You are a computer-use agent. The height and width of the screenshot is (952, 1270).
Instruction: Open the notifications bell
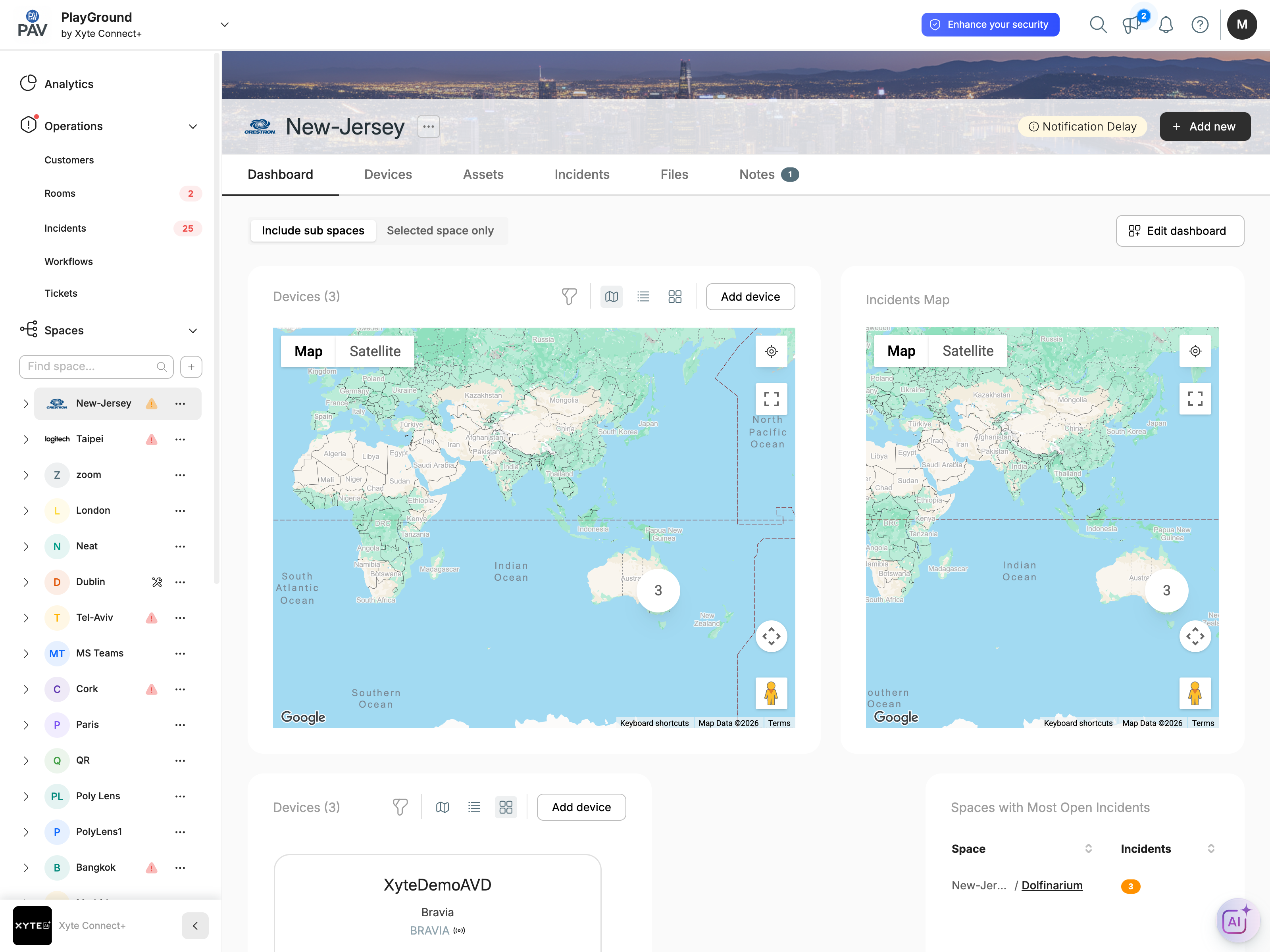(x=1166, y=25)
